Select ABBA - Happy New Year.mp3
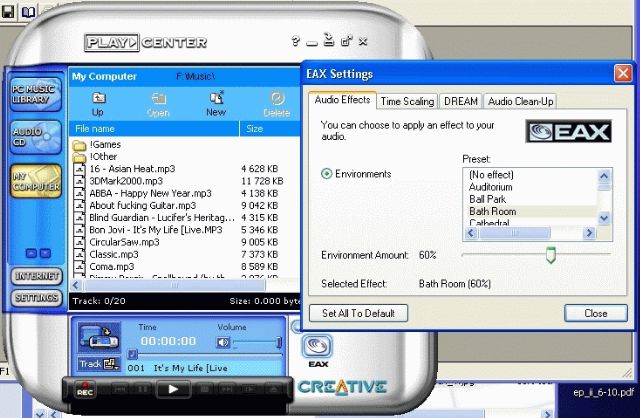Screen dimensions: 640x418 click(x=150, y=193)
